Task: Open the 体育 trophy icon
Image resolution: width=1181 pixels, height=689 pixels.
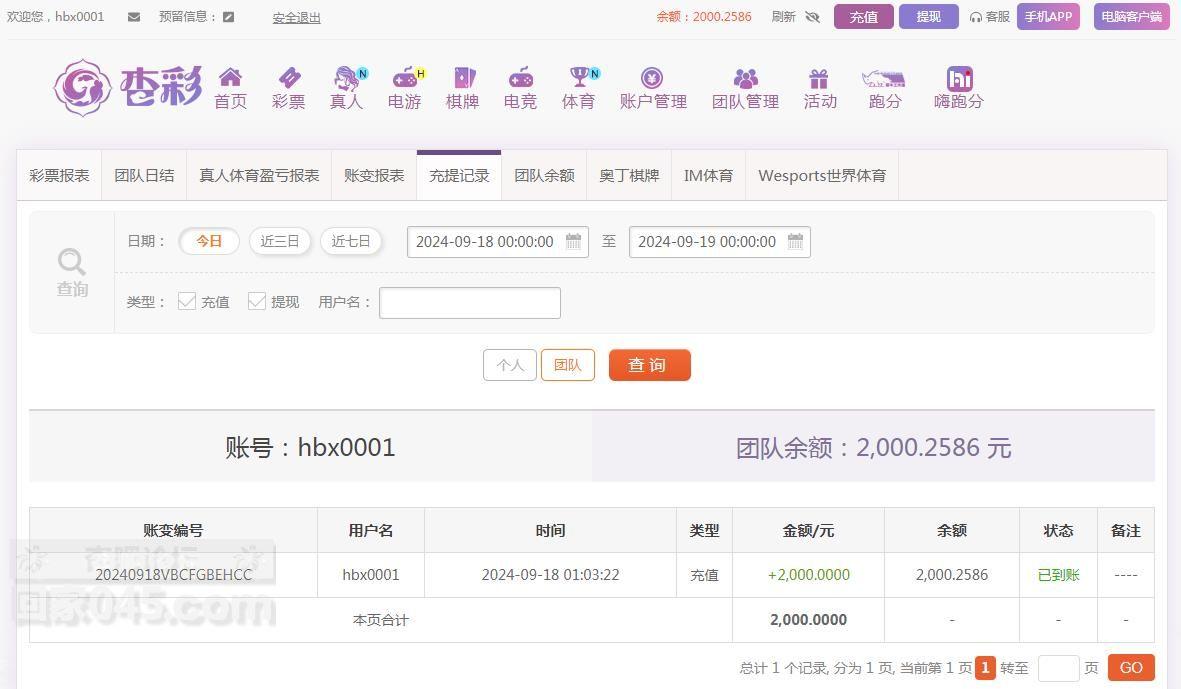Action: click(579, 77)
